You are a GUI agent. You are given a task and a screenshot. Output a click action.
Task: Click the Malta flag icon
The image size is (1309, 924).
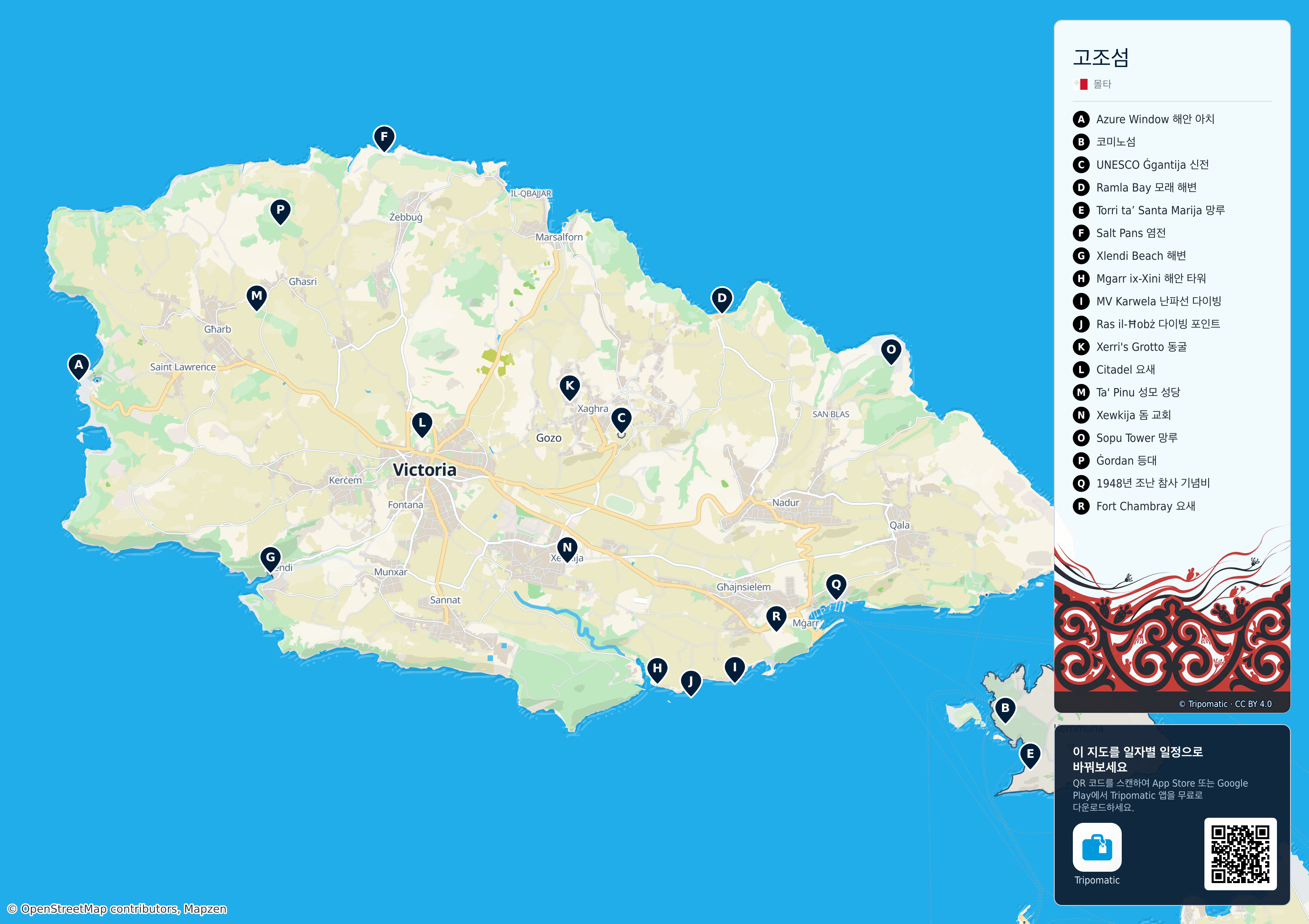tap(1080, 84)
